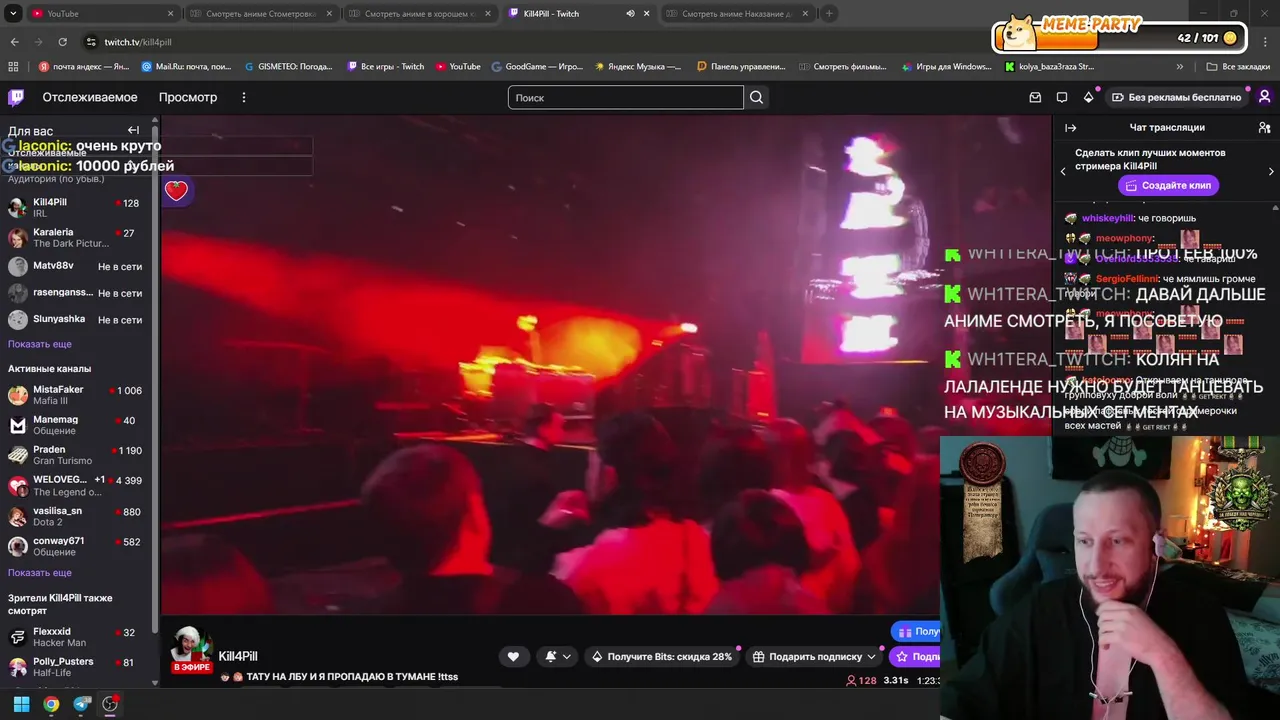Open vasilisa_sn Dota 2 channel
This screenshot has height=720, width=1280.
(x=76, y=516)
